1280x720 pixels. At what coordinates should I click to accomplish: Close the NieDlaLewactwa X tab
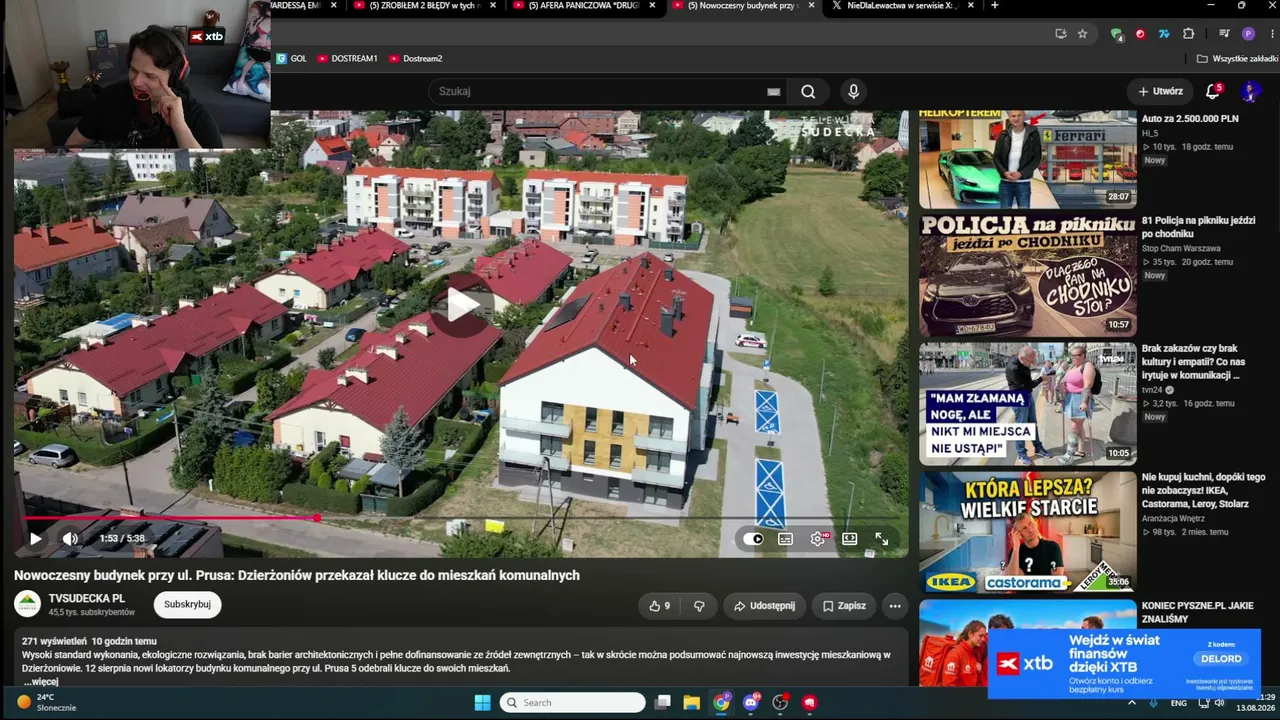click(971, 5)
